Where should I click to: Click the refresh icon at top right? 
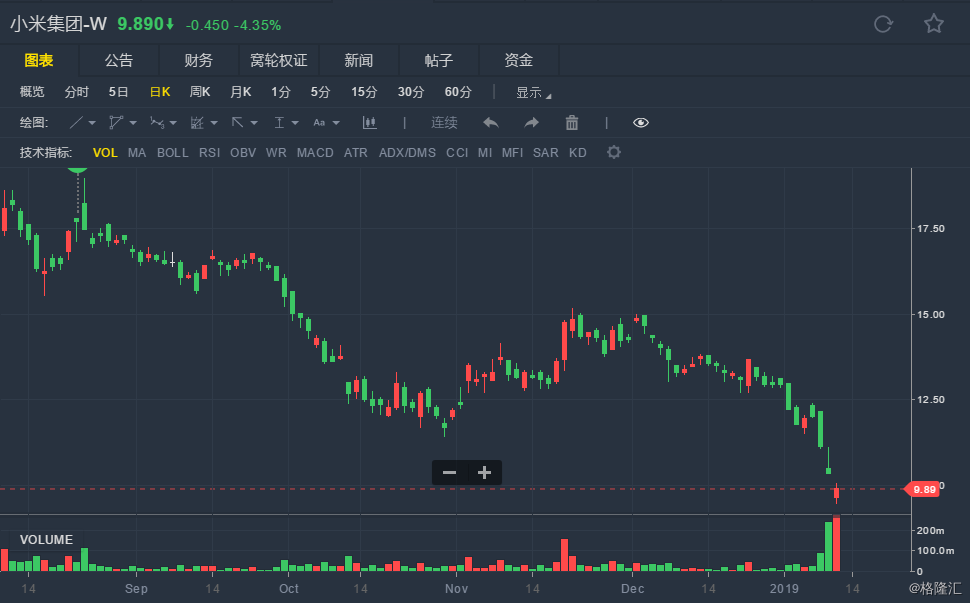pyautogui.click(x=883, y=24)
